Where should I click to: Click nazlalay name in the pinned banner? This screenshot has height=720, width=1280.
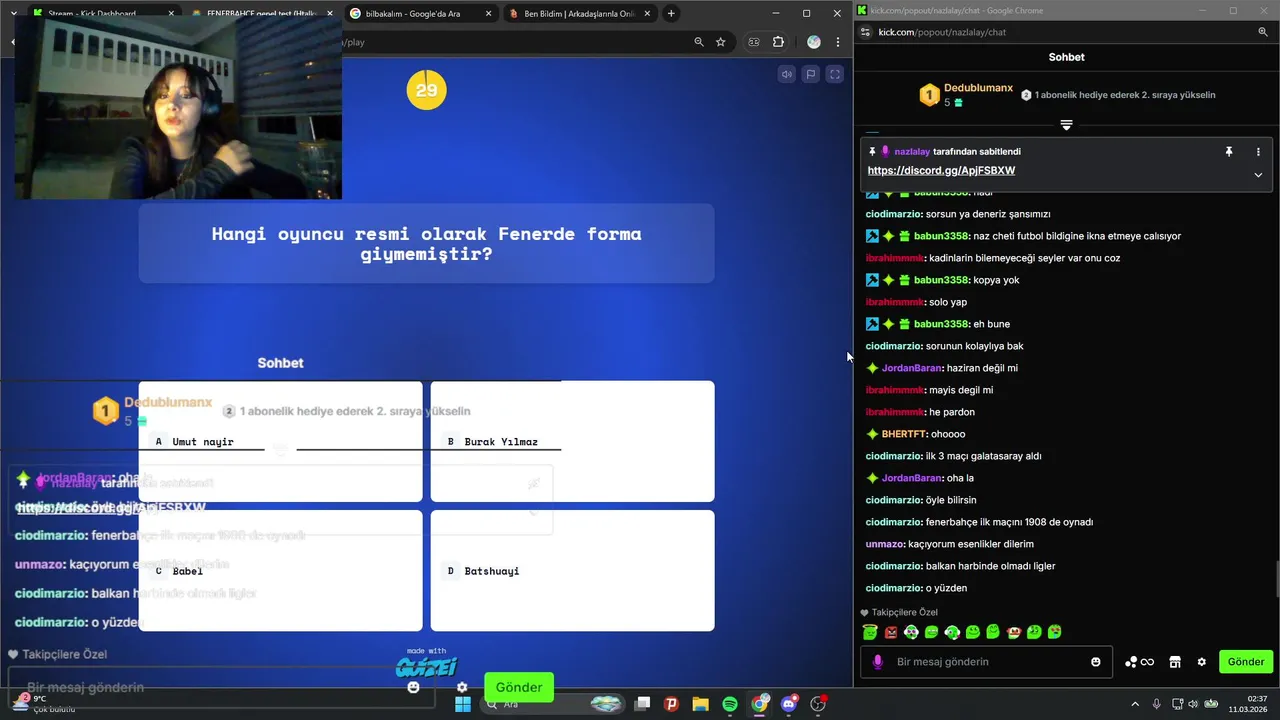[x=912, y=152]
